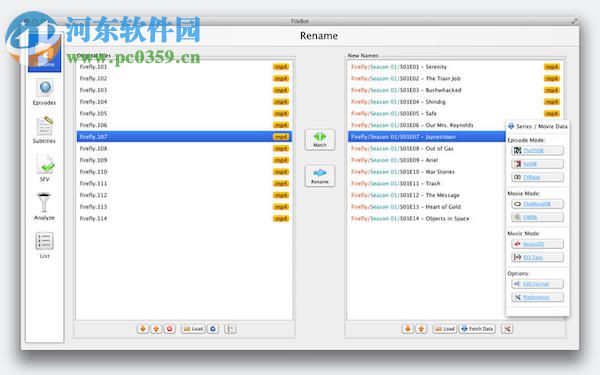Open the Analyze funnel panel
Screen dimensions: 600x375
click(44, 207)
